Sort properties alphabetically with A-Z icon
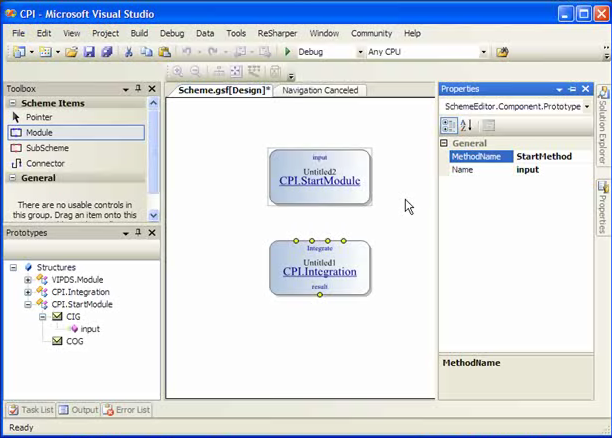Screen dimensions: 612x438 point(466,125)
